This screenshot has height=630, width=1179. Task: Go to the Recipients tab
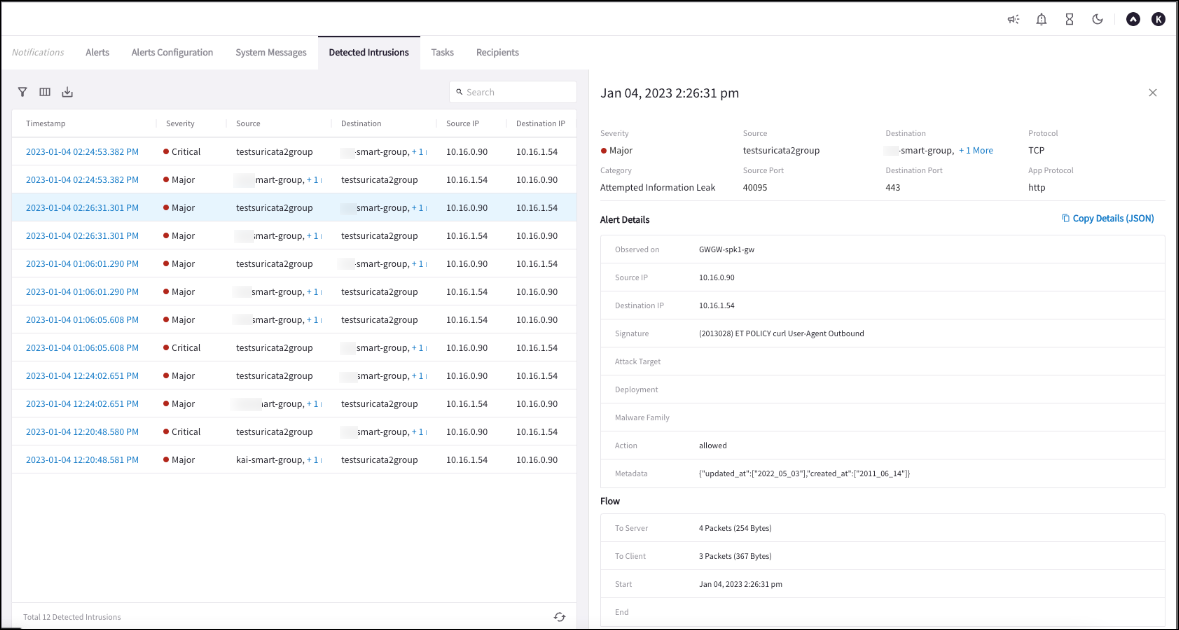click(497, 52)
